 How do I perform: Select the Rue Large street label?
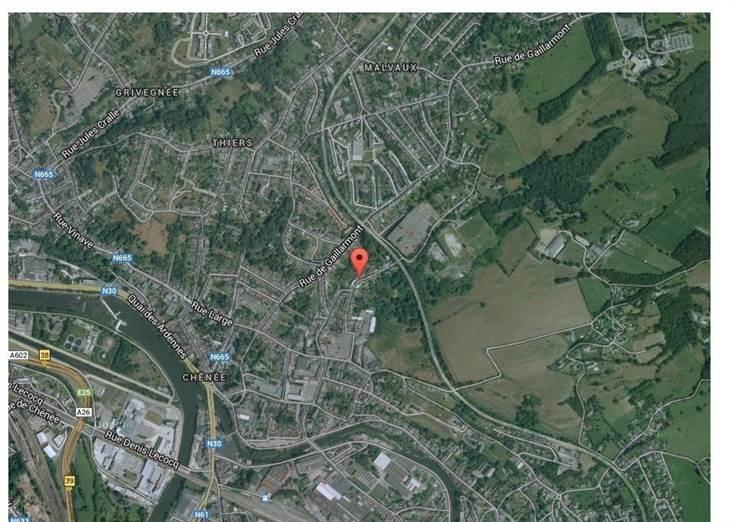(x=212, y=314)
